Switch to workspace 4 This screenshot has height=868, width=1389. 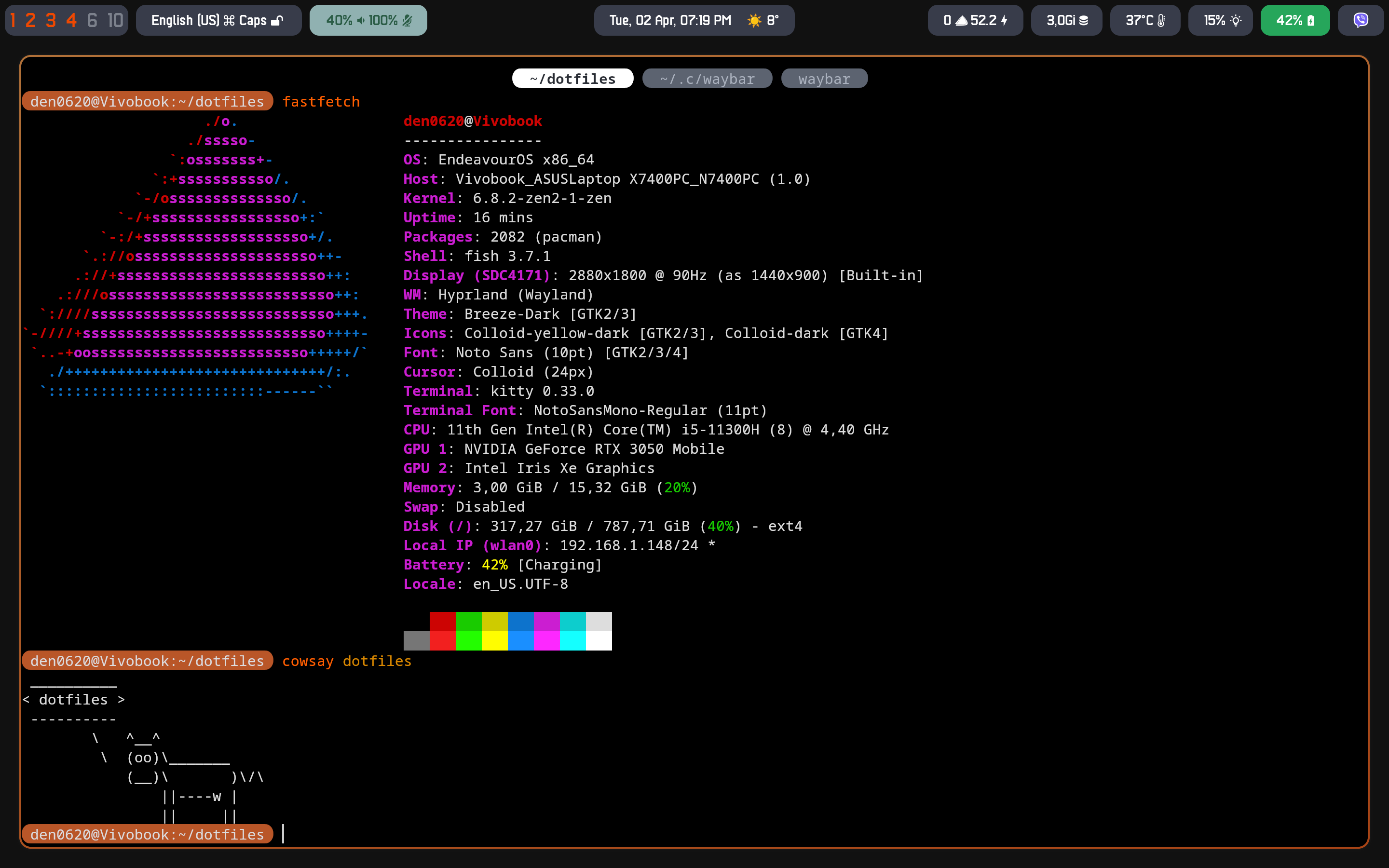(x=71, y=21)
